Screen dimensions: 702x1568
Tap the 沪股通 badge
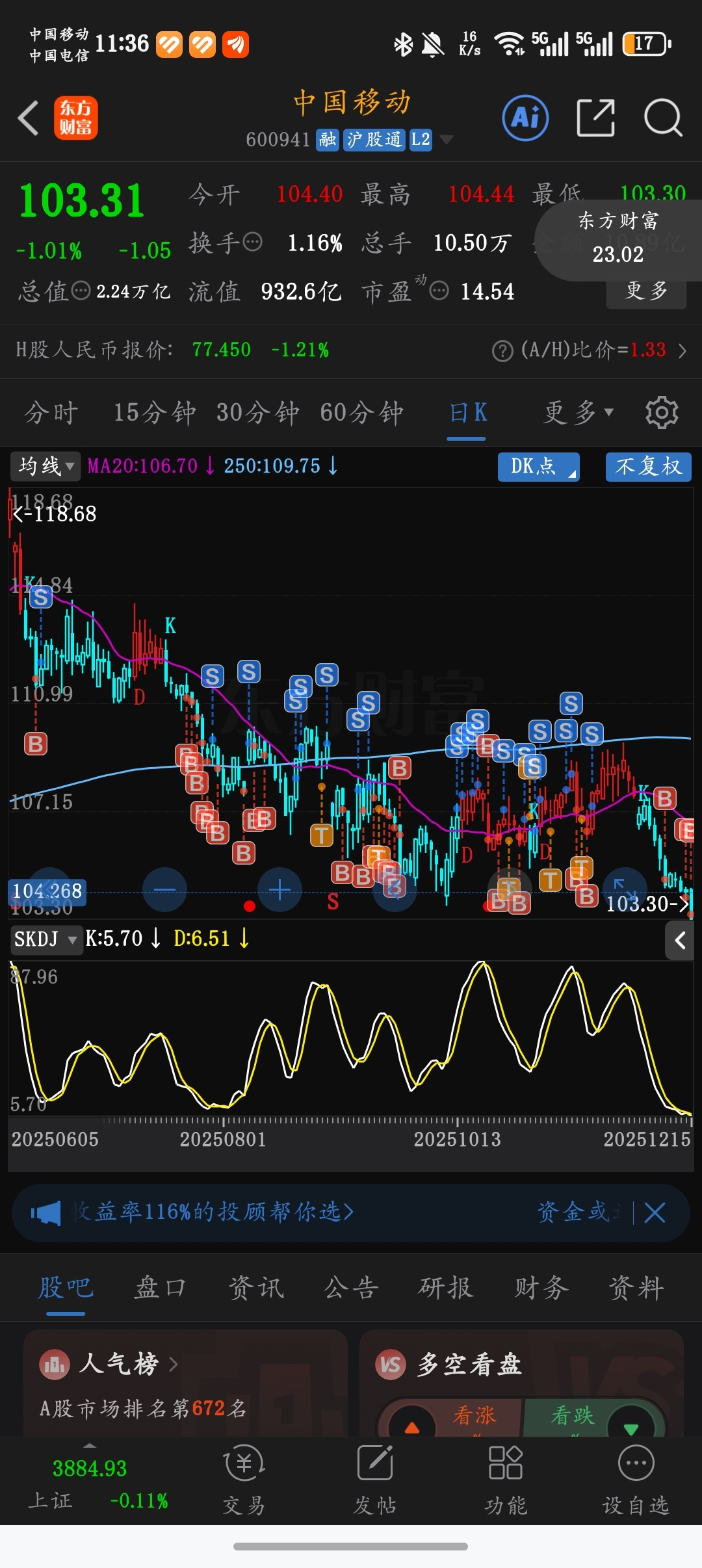click(x=374, y=139)
